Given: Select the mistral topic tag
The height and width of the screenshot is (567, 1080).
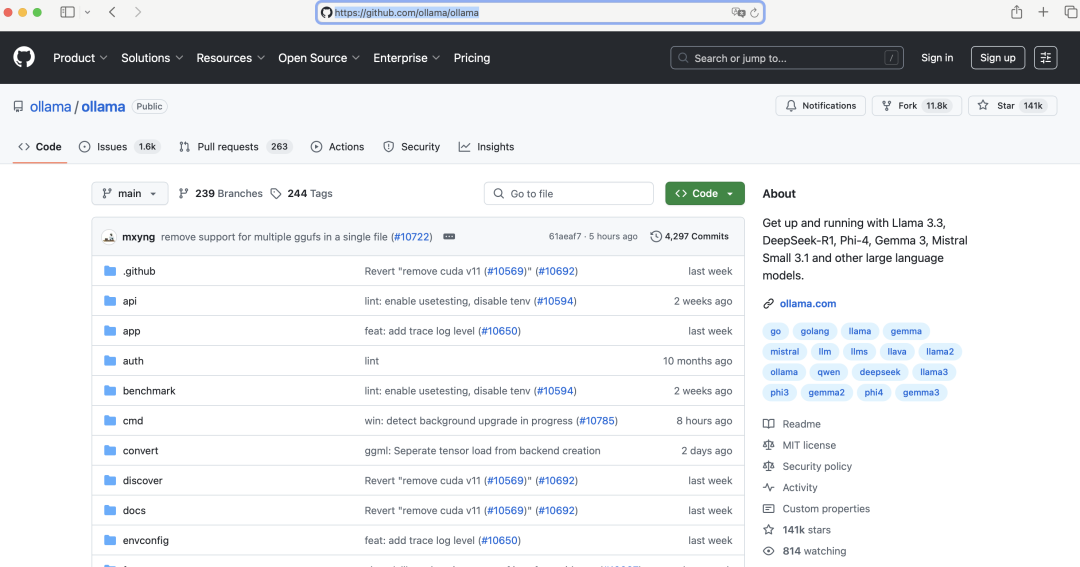Looking at the screenshot, I should (785, 351).
